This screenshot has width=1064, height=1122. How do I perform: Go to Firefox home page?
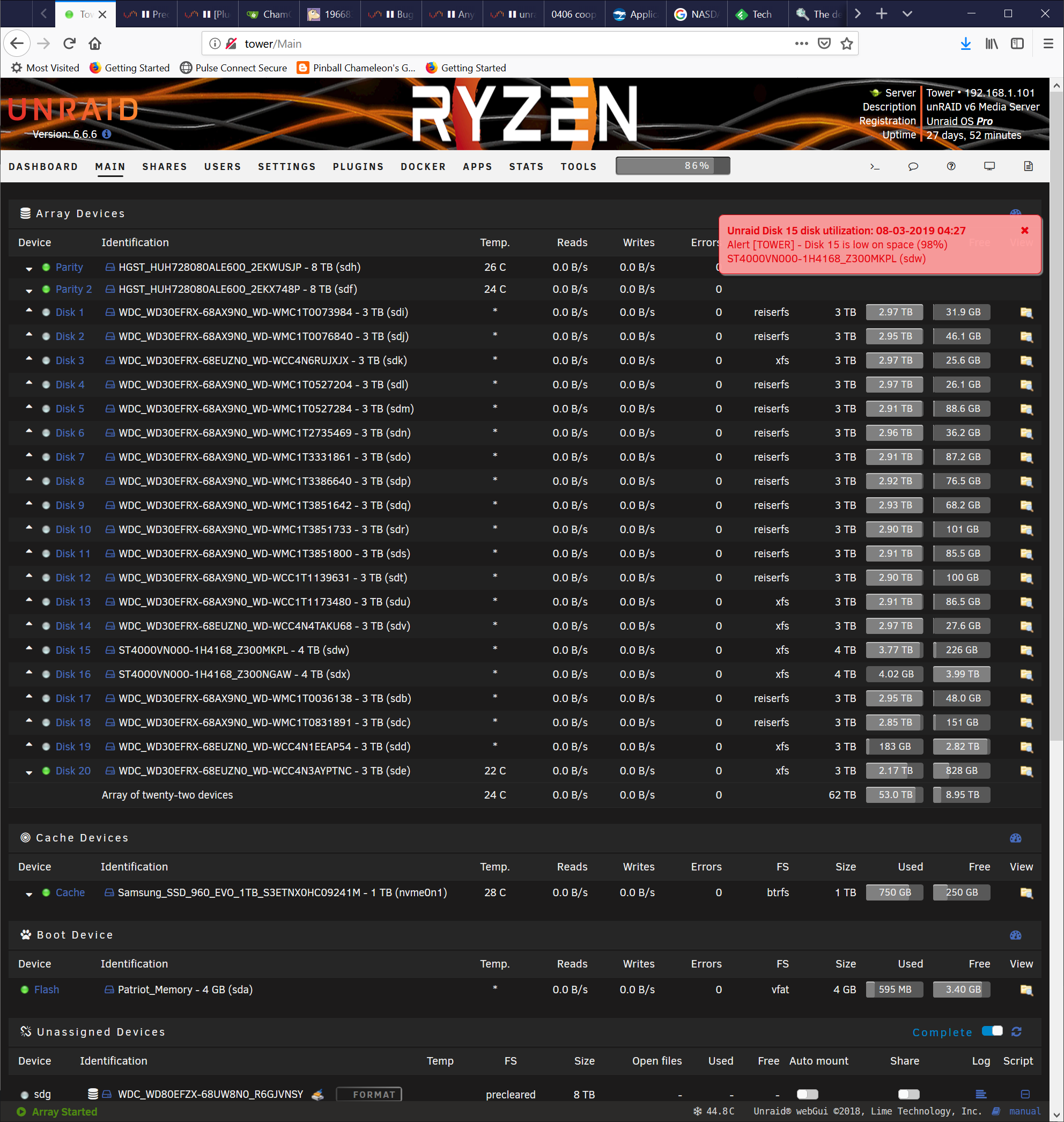95,43
